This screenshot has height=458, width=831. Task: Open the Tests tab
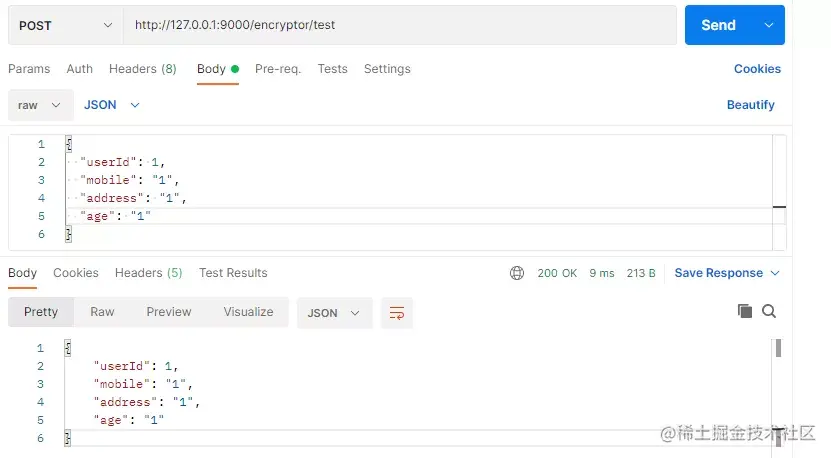pos(332,69)
